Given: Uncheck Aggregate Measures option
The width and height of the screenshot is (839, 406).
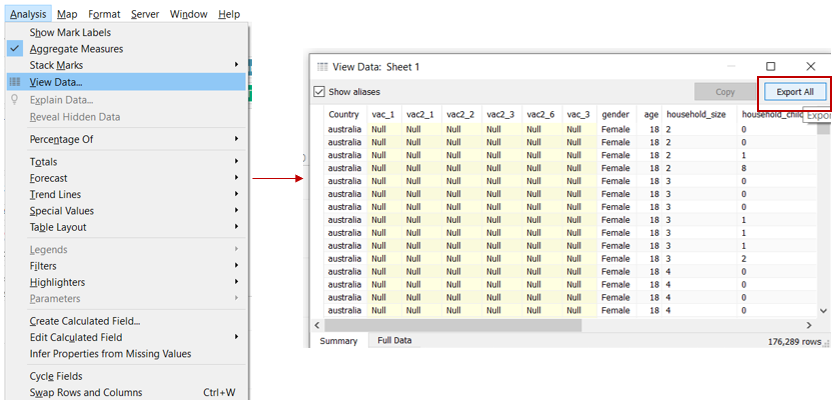Looking at the screenshot, I should [76, 49].
